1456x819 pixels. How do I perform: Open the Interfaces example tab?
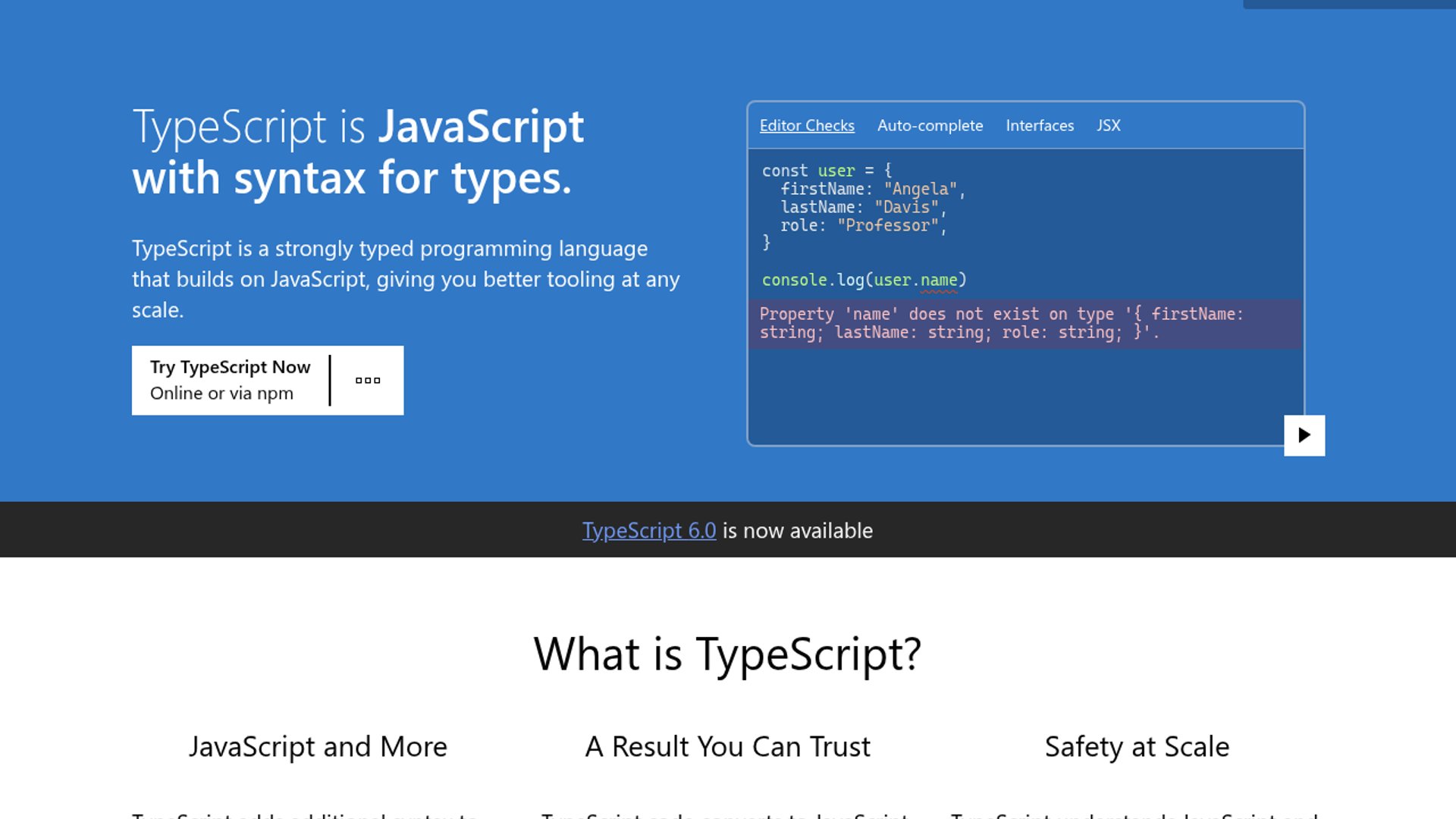click(x=1040, y=126)
